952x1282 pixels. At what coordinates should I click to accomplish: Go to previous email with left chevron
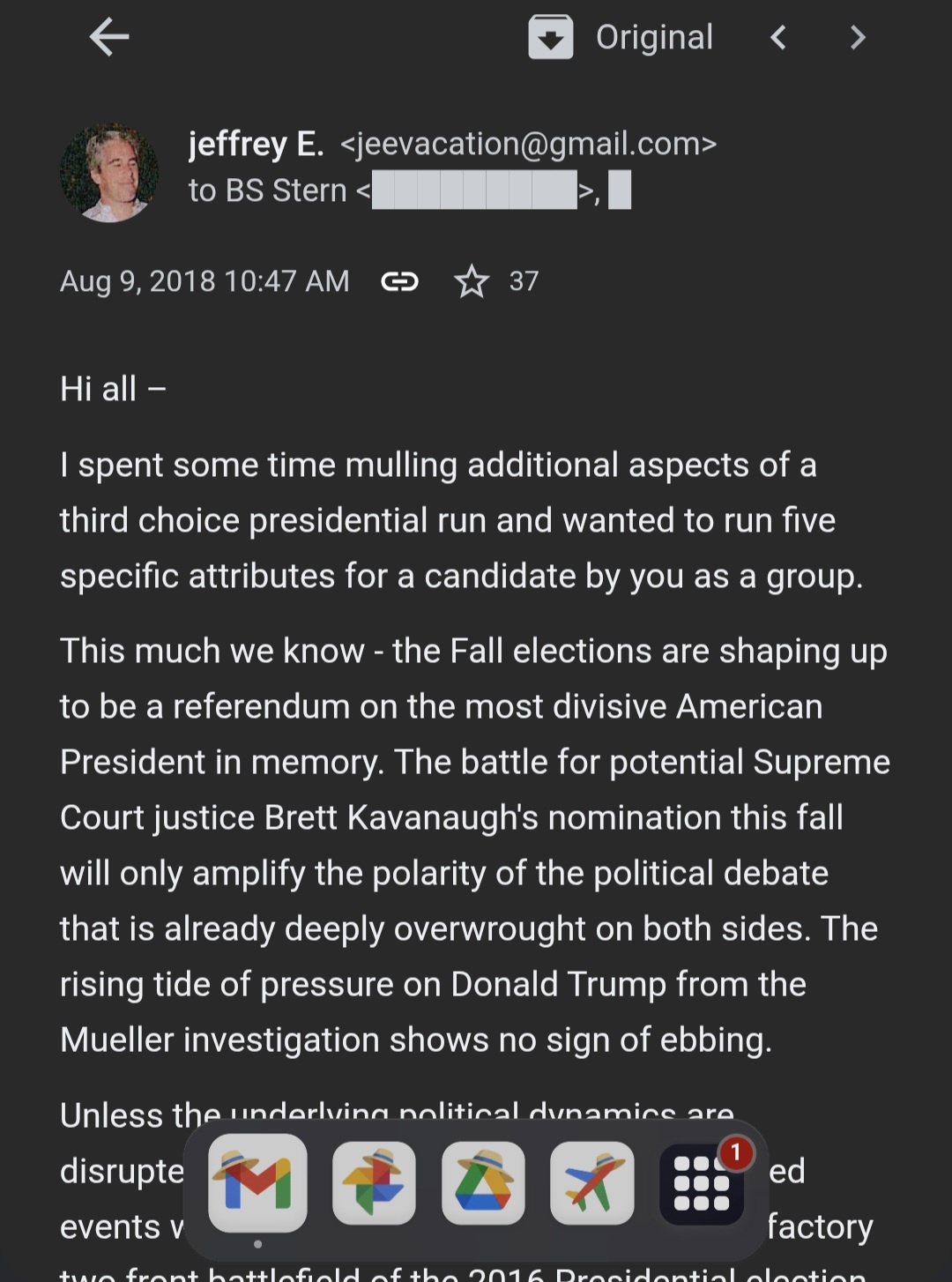tap(777, 37)
